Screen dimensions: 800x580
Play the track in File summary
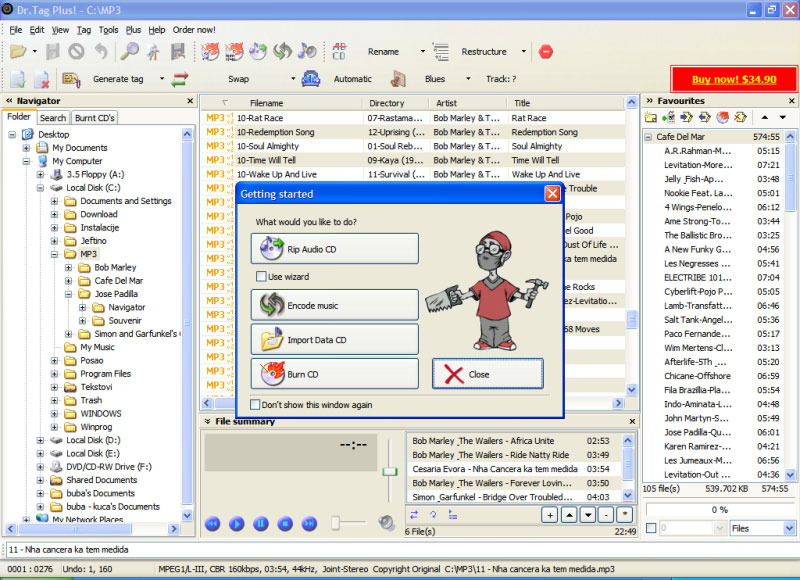click(x=236, y=523)
